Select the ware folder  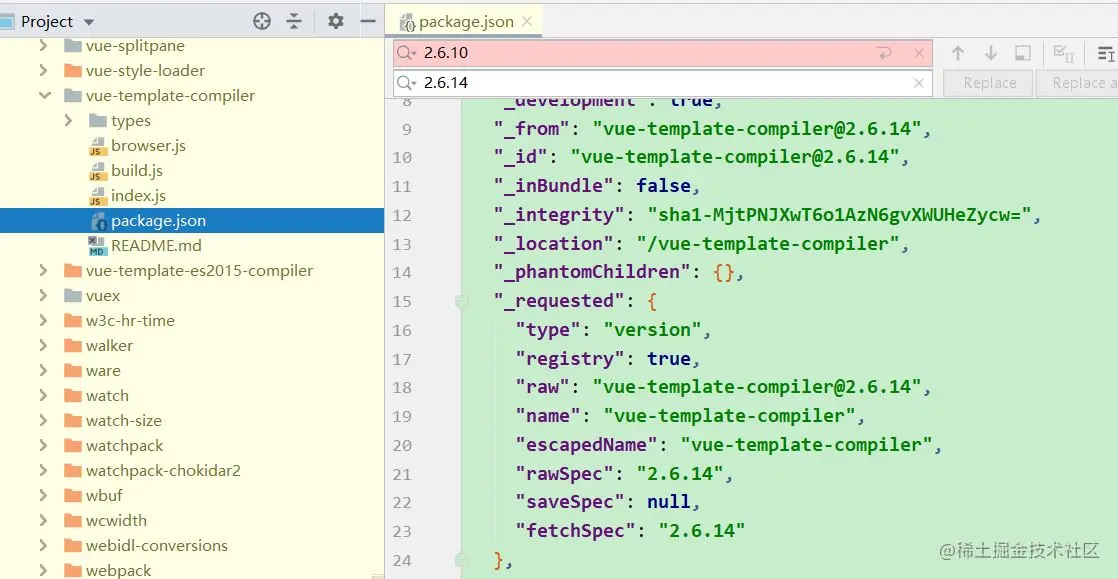pyautogui.click(x=103, y=371)
